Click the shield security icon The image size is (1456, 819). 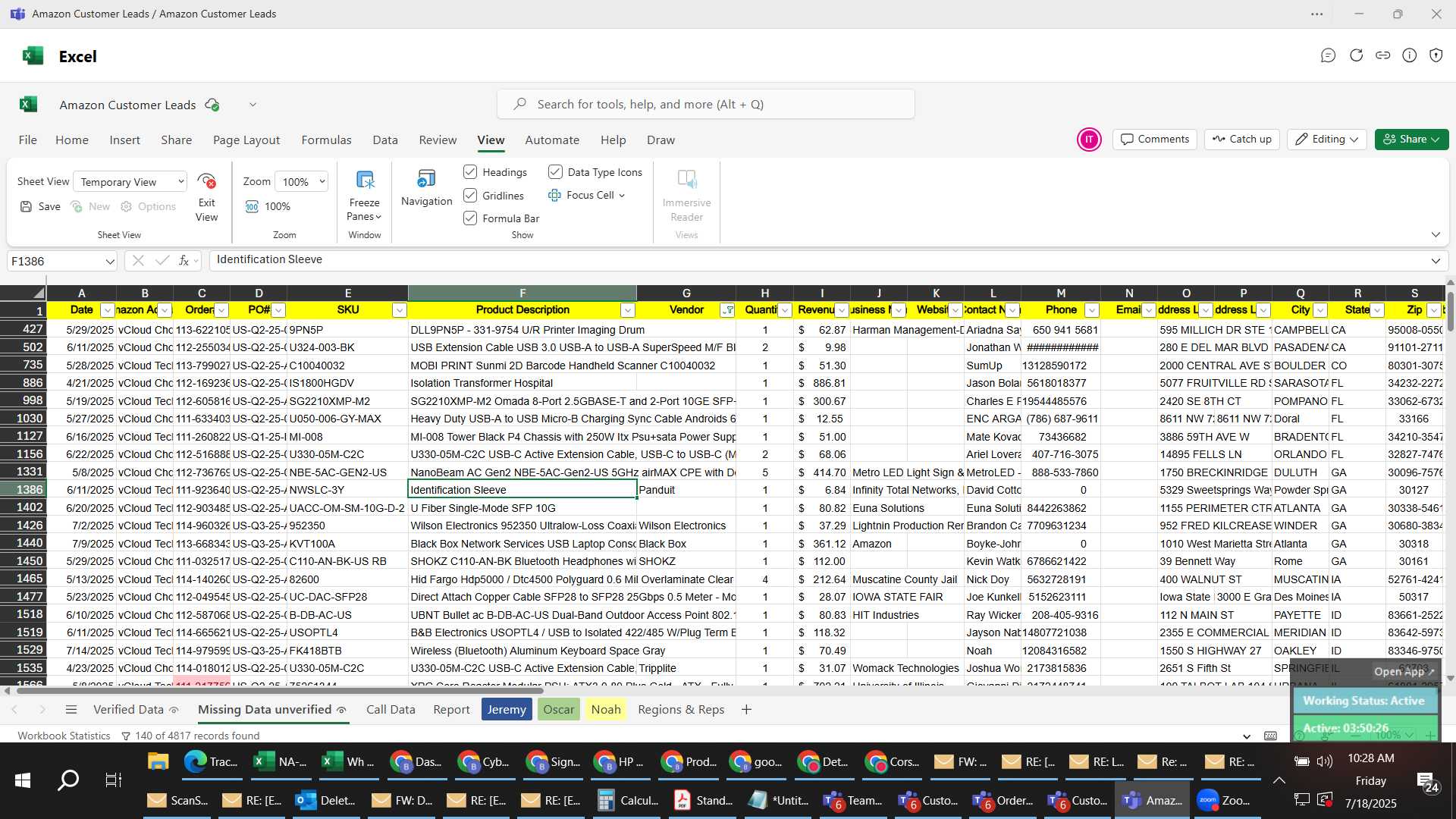[1436, 55]
